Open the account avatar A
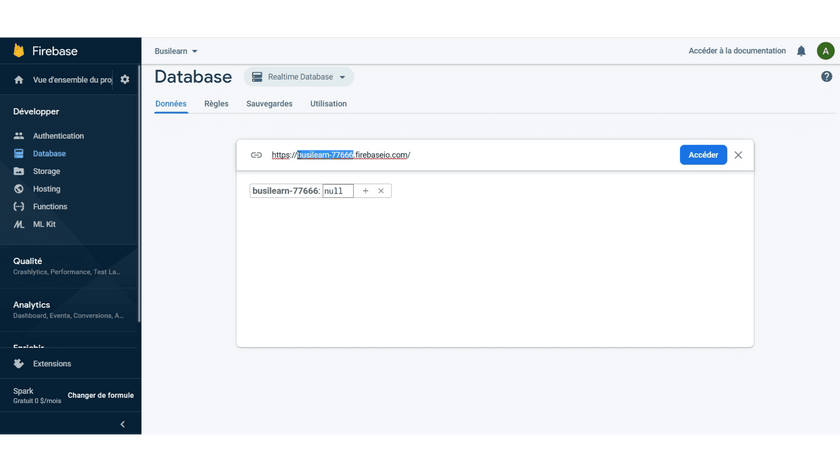This screenshot has height=472, width=840. click(826, 51)
